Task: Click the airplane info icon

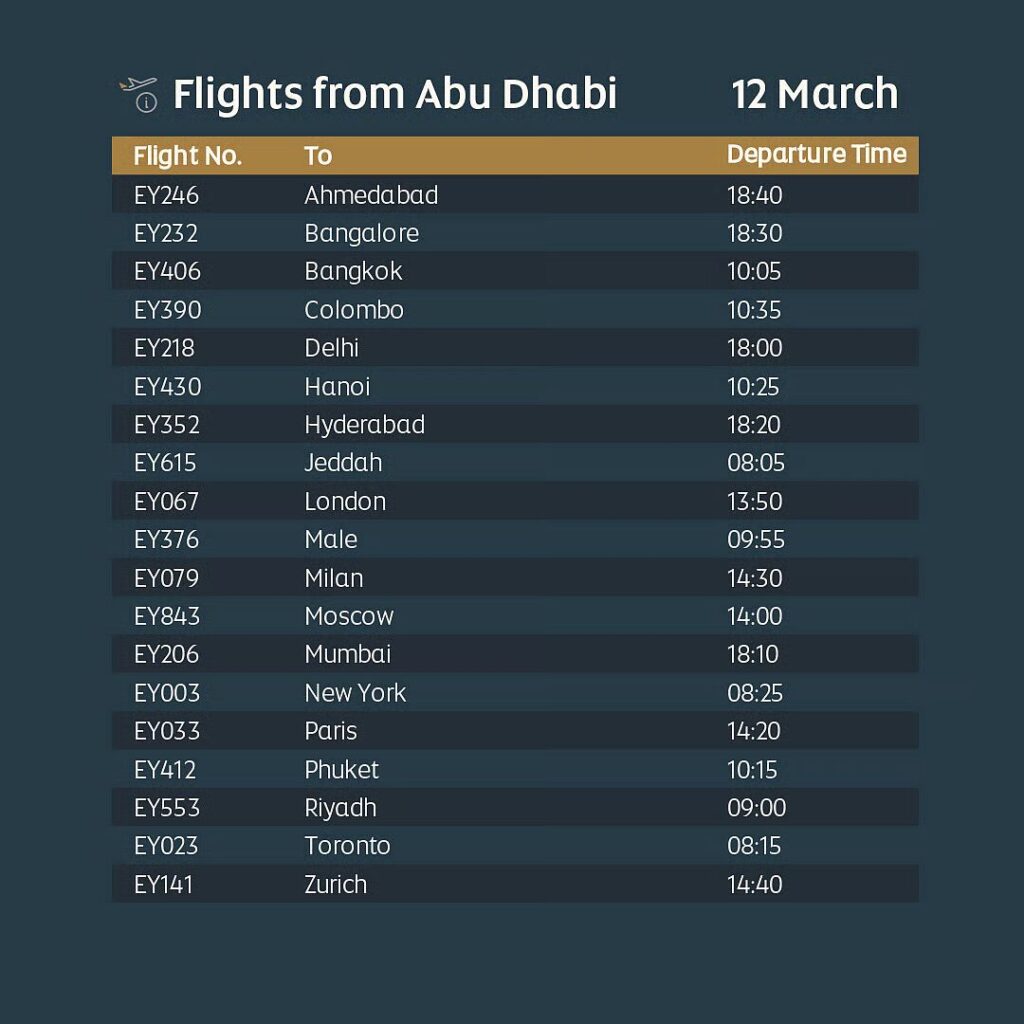Action: click(x=139, y=93)
